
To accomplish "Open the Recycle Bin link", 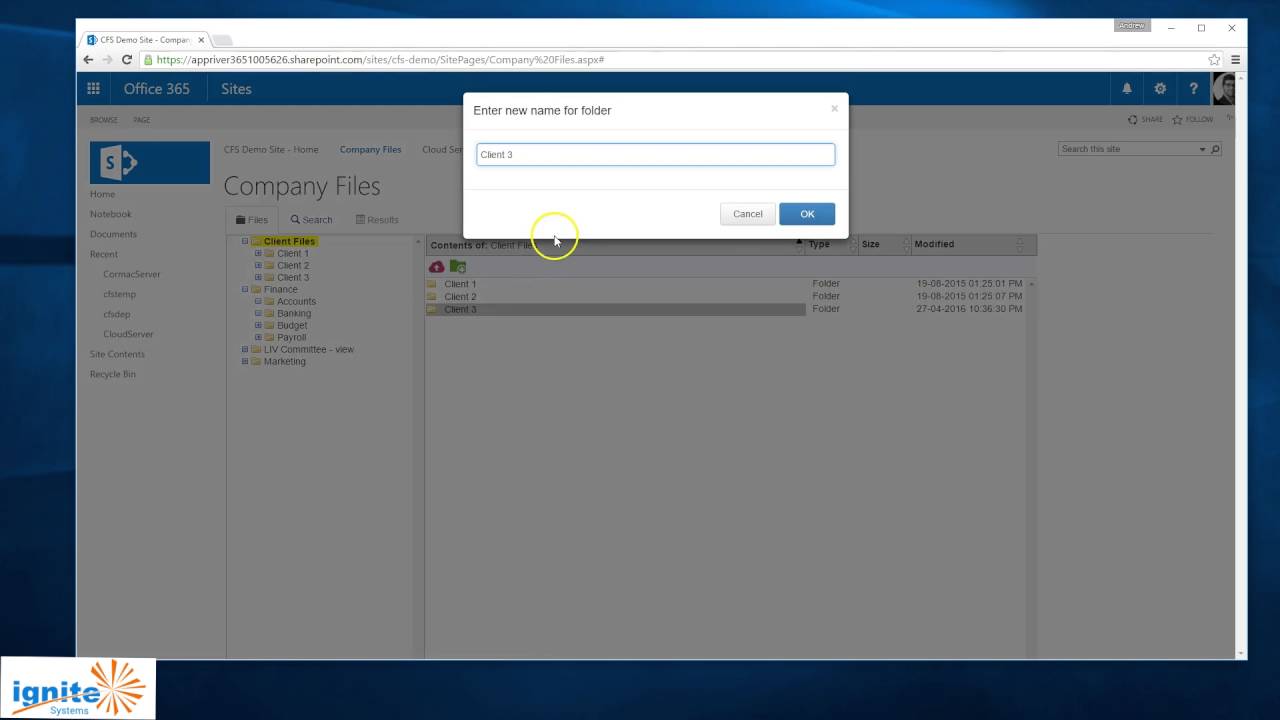I will (x=113, y=374).
